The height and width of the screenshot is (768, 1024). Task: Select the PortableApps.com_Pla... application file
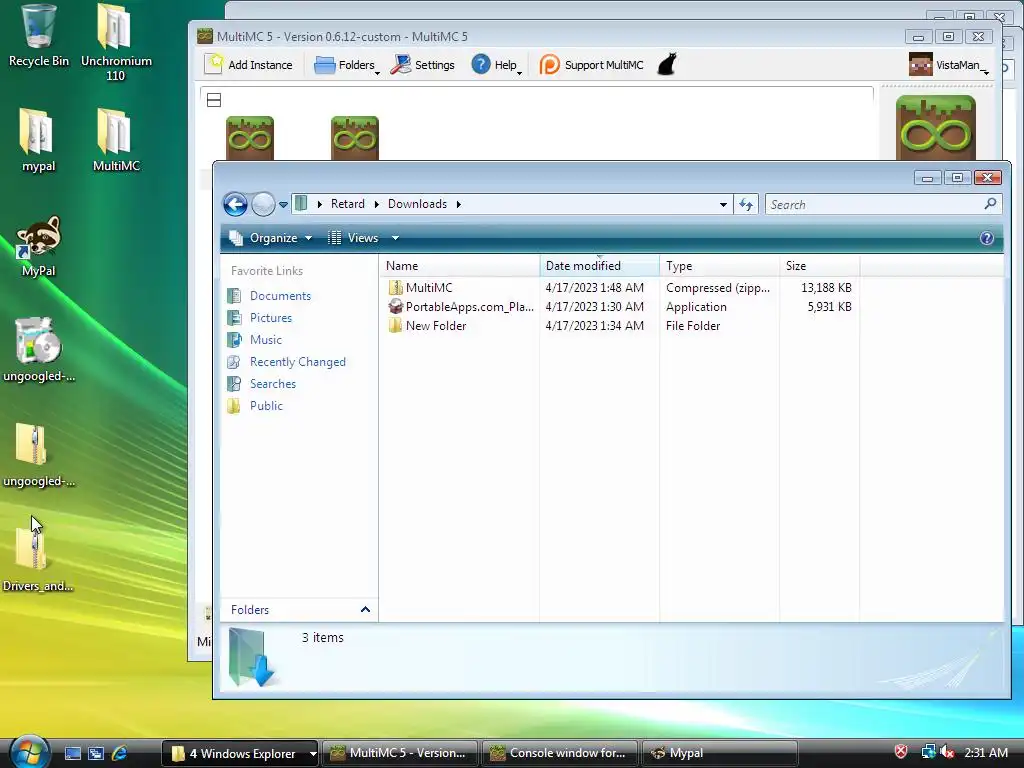tap(461, 306)
